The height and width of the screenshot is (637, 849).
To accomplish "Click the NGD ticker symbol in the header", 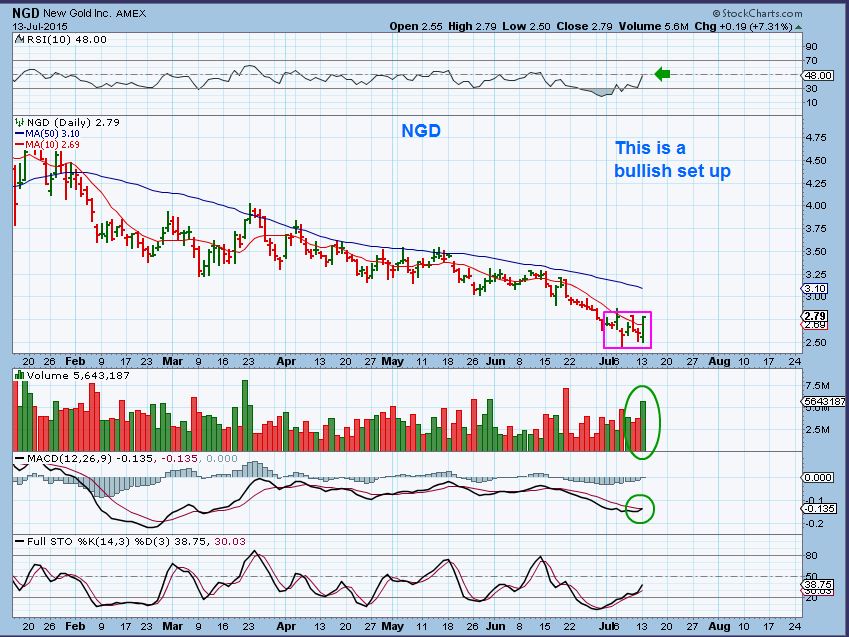I will click(26, 13).
